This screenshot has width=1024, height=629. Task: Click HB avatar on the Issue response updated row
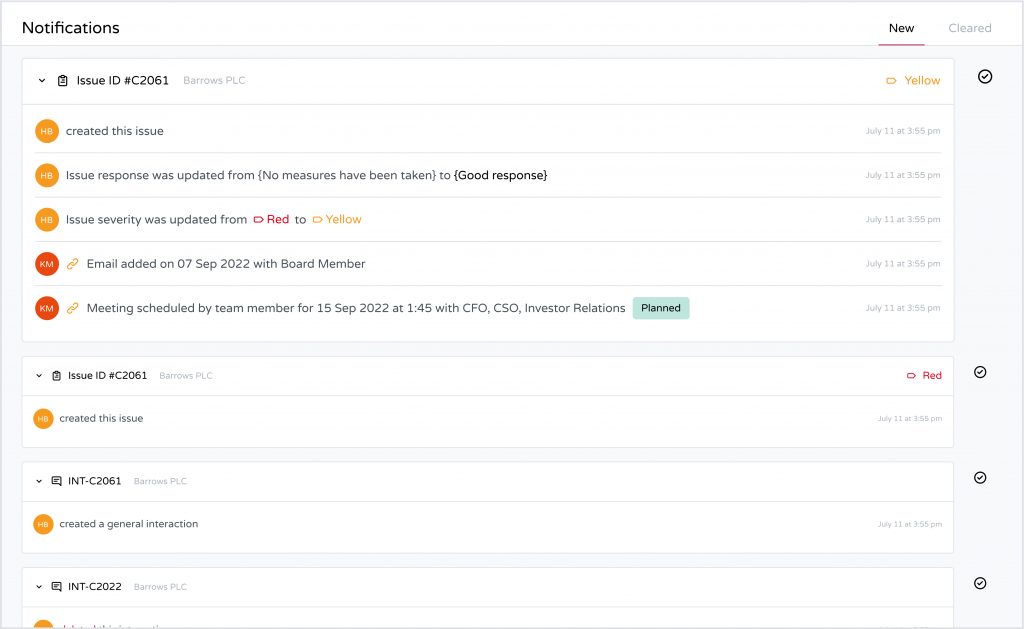click(x=47, y=176)
